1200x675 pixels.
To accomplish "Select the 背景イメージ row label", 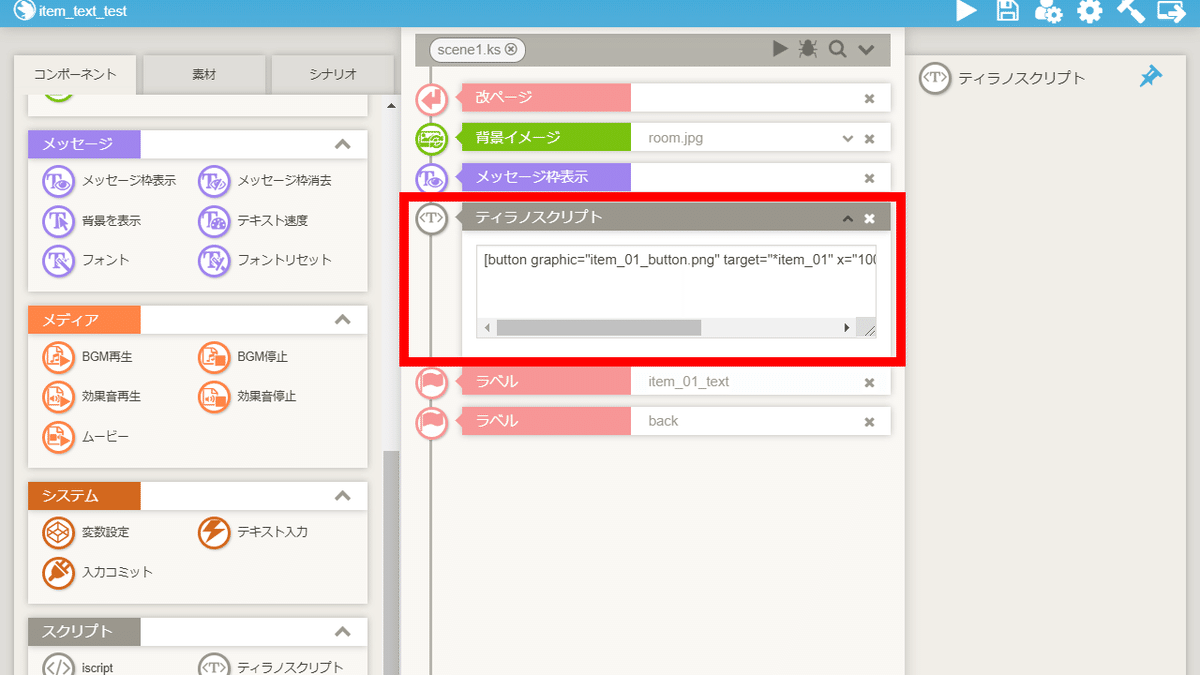I will tap(546, 138).
